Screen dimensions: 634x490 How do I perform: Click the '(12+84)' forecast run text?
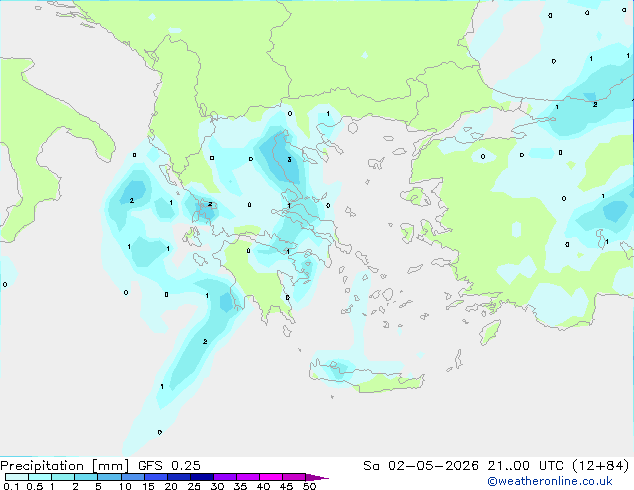pyautogui.click(x=601, y=466)
